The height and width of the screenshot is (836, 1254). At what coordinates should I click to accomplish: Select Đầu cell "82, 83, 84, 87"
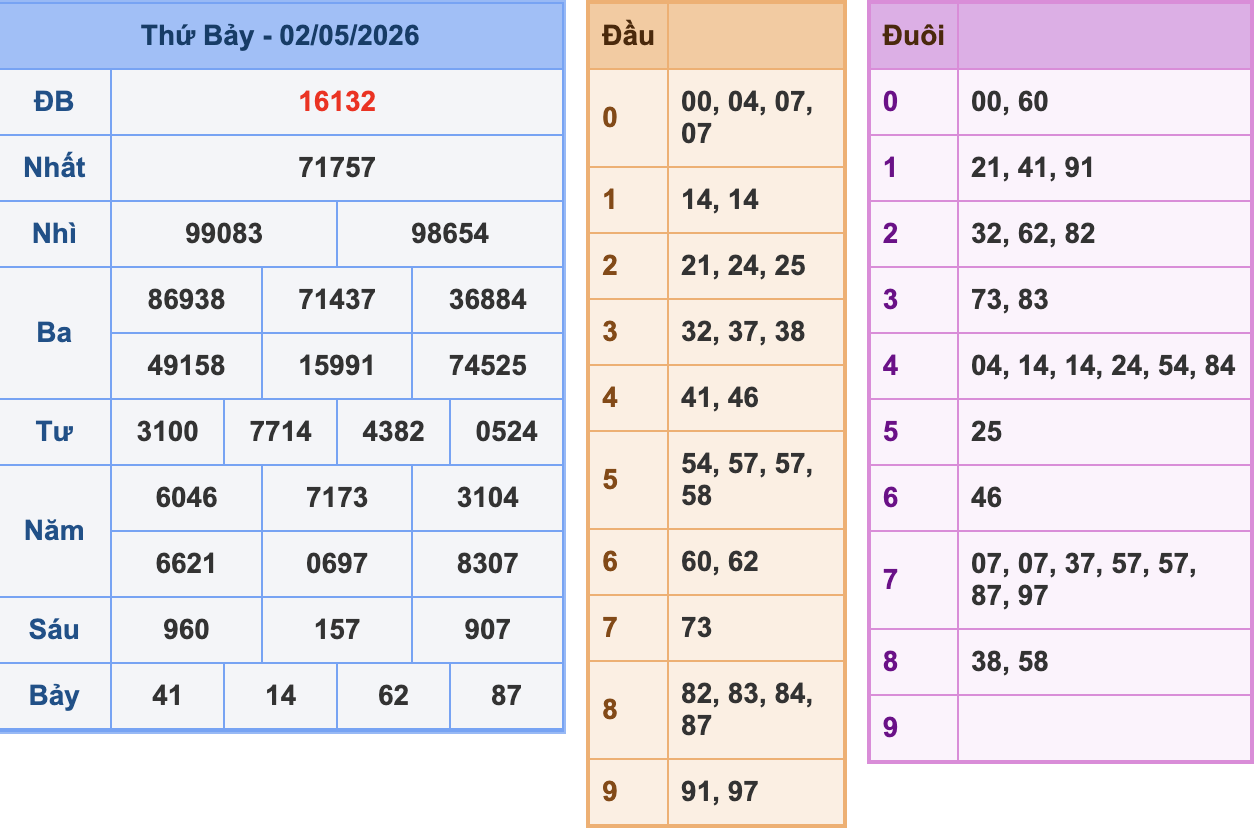[x=756, y=710]
